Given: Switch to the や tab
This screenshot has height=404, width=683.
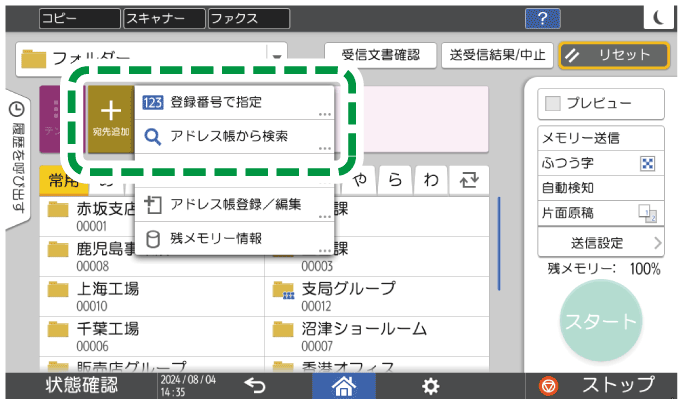Looking at the screenshot, I should 359,180.
